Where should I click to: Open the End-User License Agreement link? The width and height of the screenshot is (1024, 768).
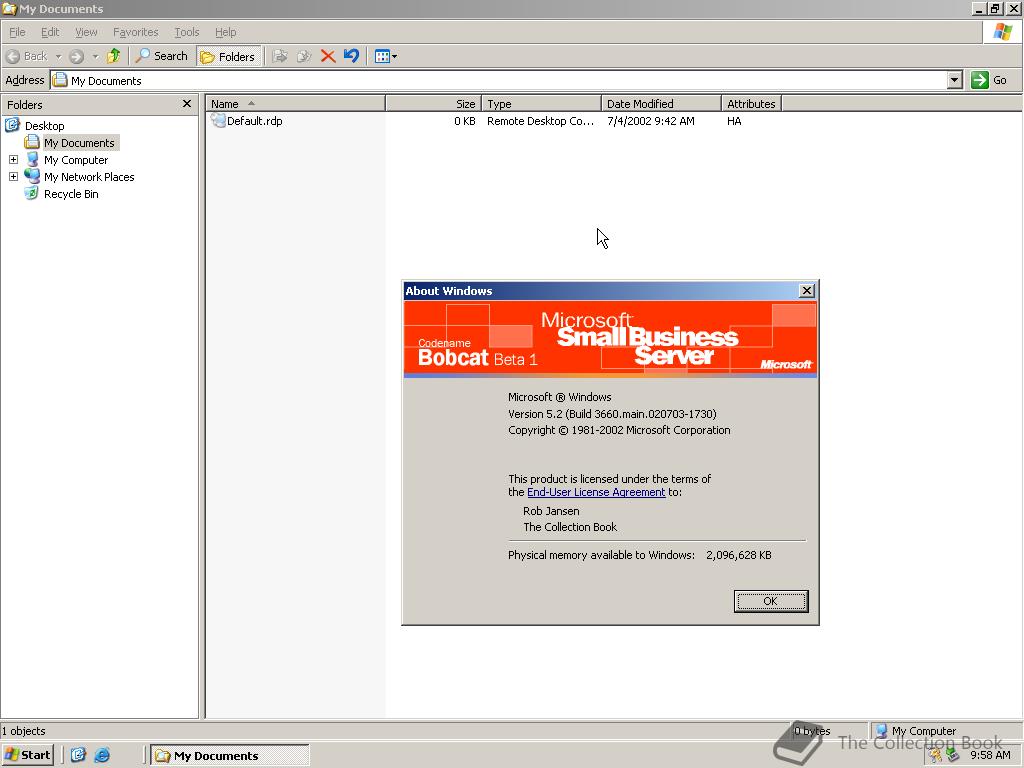coord(596,492)
